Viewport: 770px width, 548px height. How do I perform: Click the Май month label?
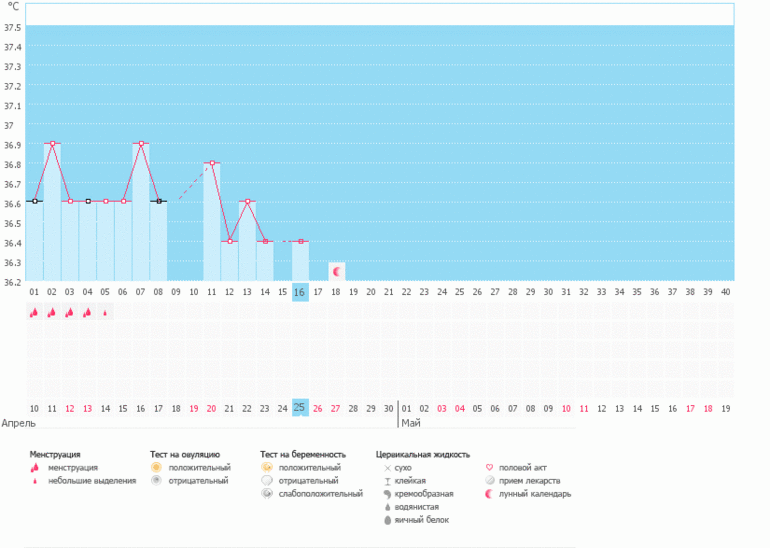[x=410, y=423]
